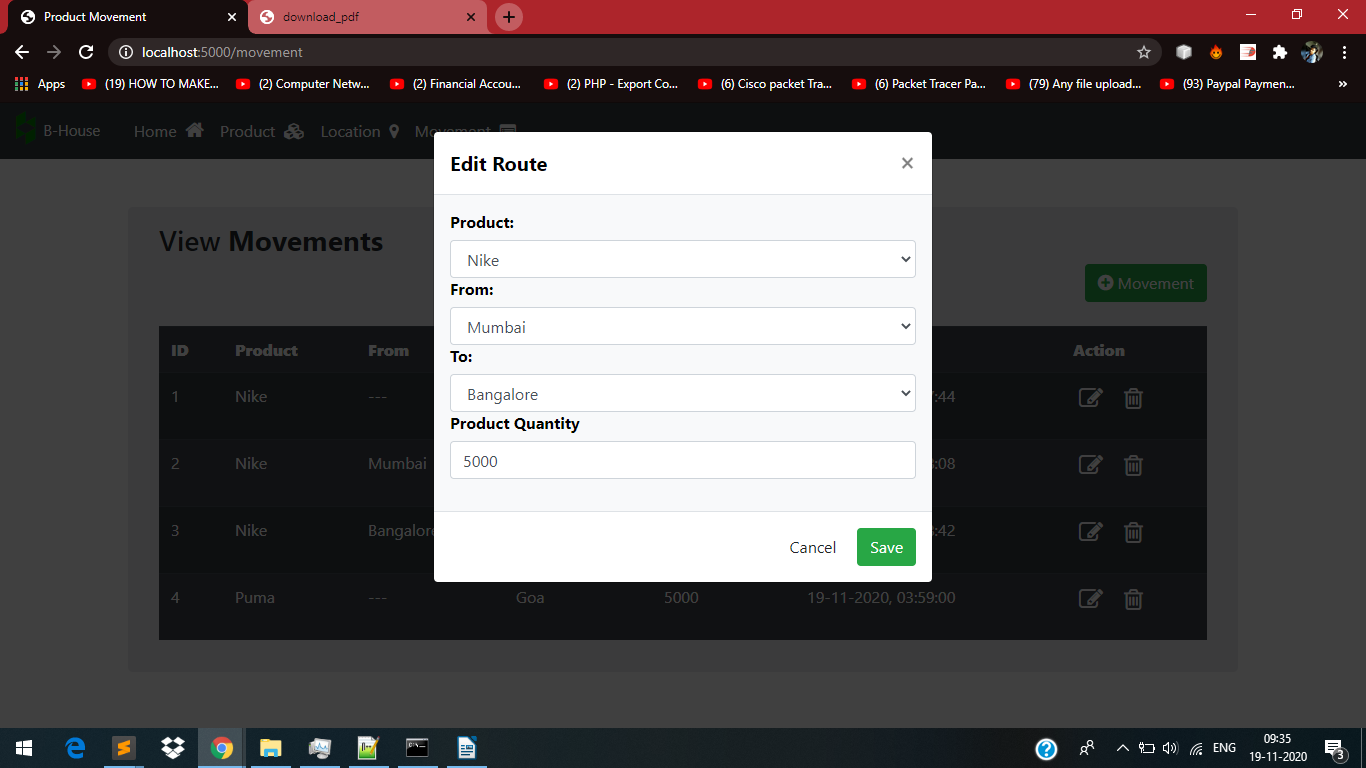Click the bookmark star in the address bar
The width and height of the screenshot is (1366, 768).
pyautogui.click(x=1143, y=52)
